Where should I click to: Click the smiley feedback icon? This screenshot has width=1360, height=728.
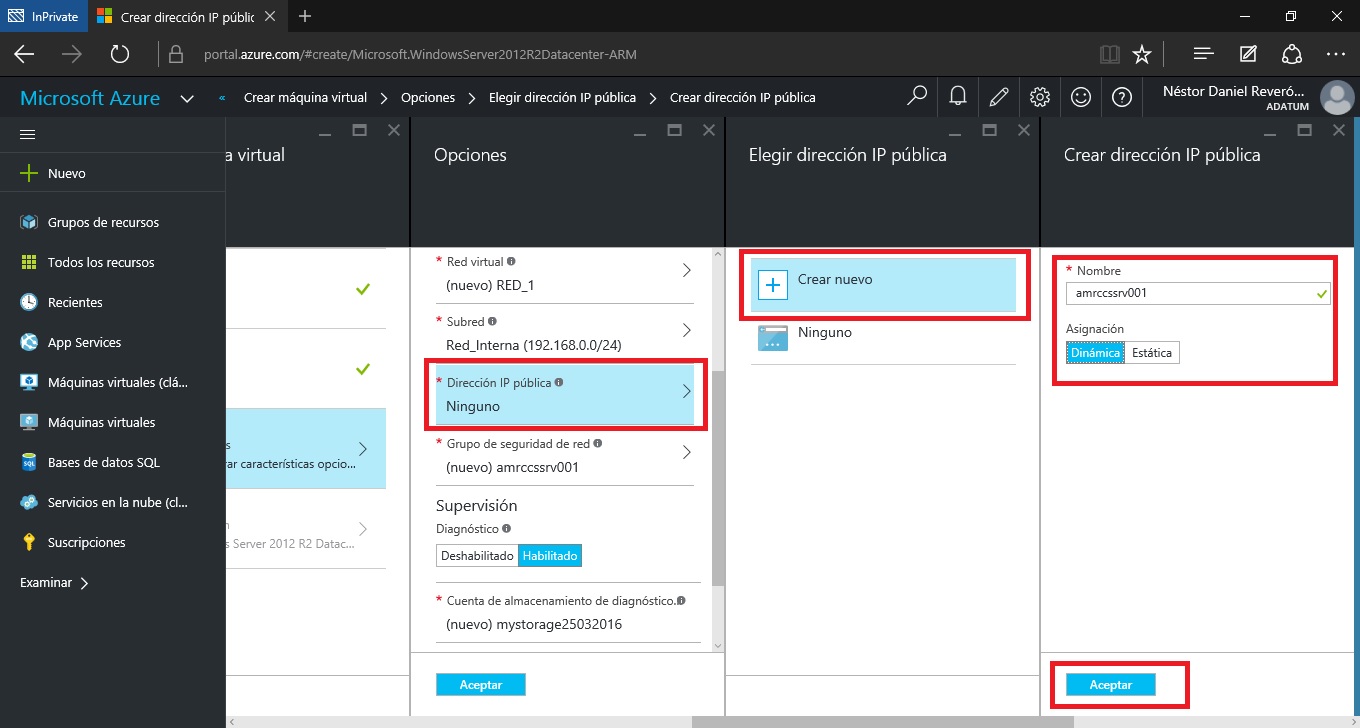tap(1080, 97)
